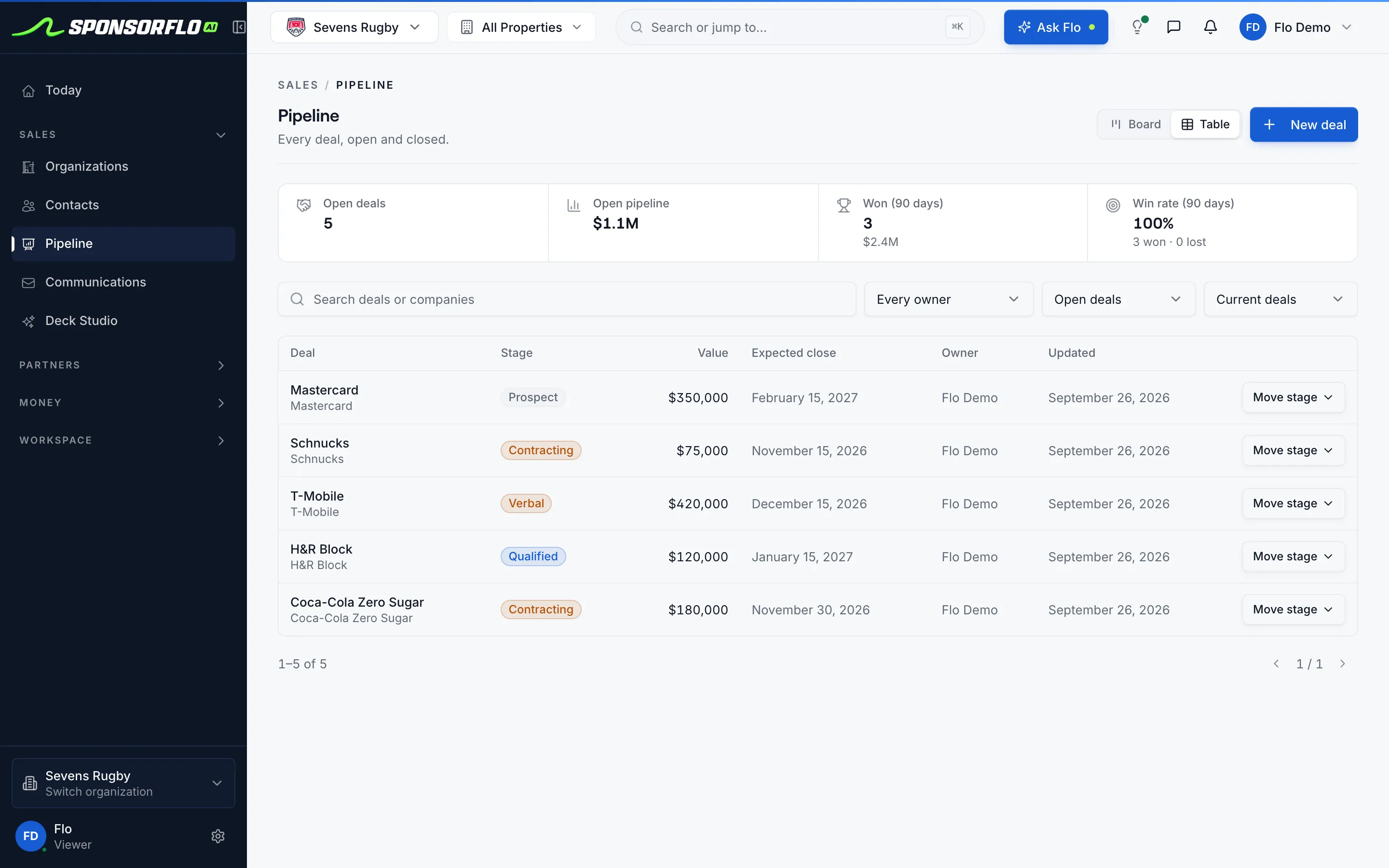Open Move stage for Mastercard
The width and height of the screenshot is (1389, 868).
(1293, 397)
